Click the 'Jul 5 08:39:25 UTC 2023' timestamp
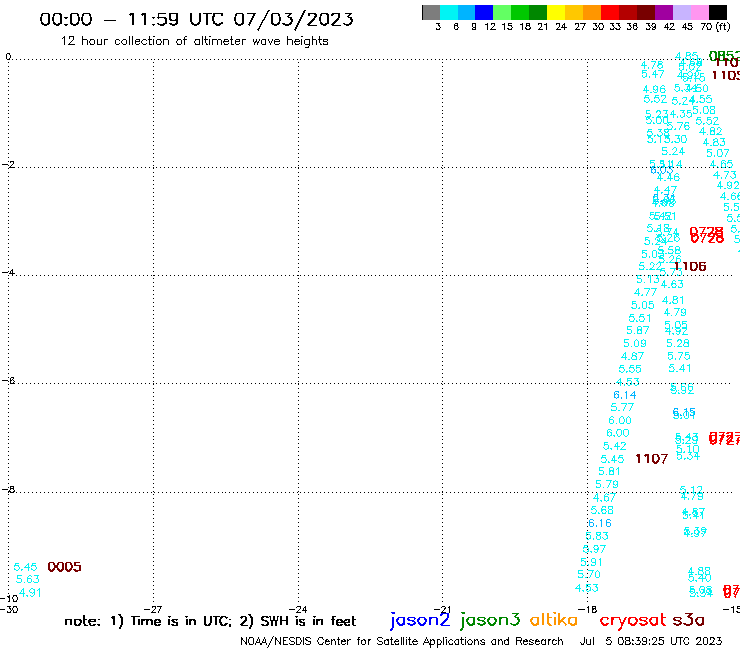The height and width of the screenshot is (650, 740). tap(651, 641)
